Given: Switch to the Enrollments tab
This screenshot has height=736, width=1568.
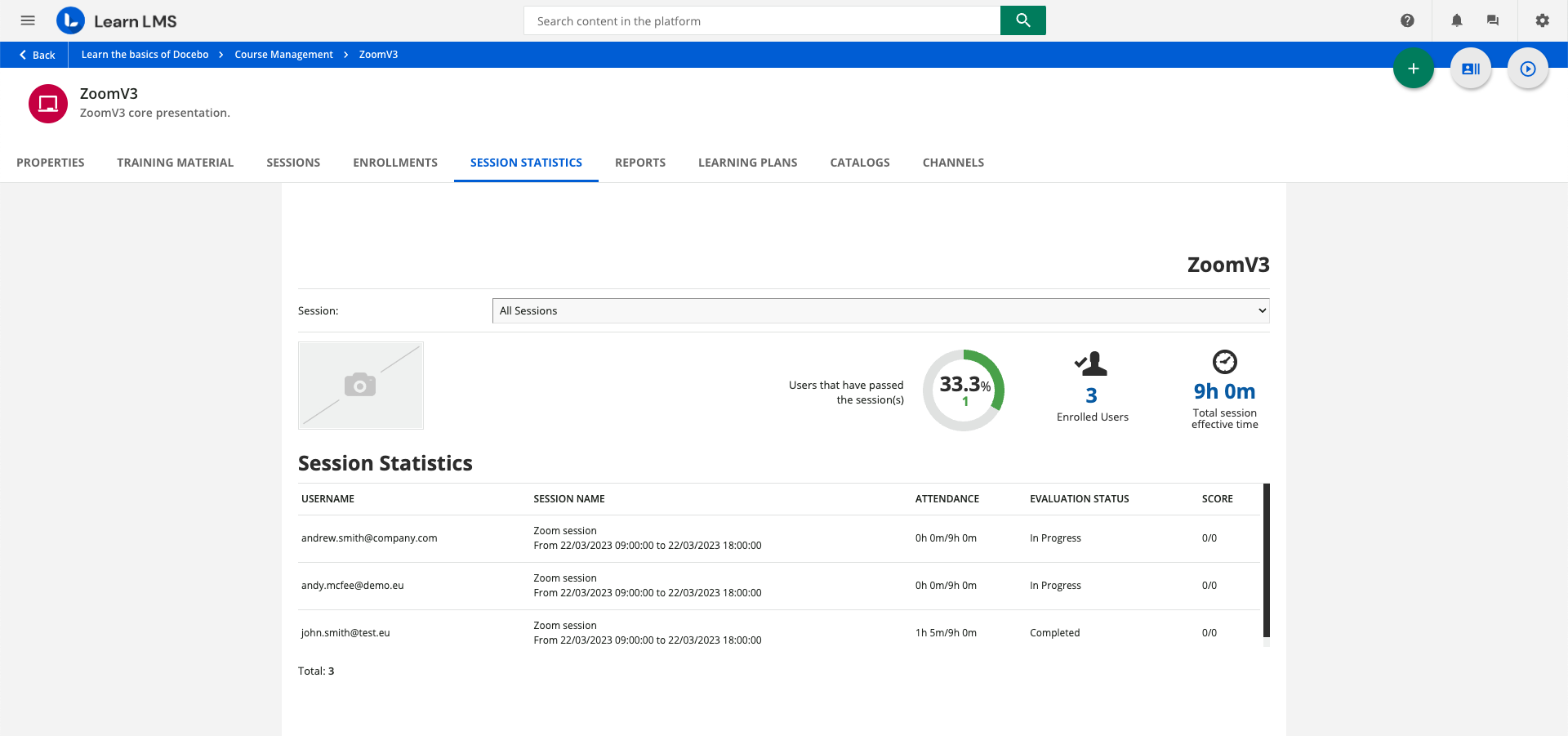Looking at the screenshot, I should (x=395, y=163).
